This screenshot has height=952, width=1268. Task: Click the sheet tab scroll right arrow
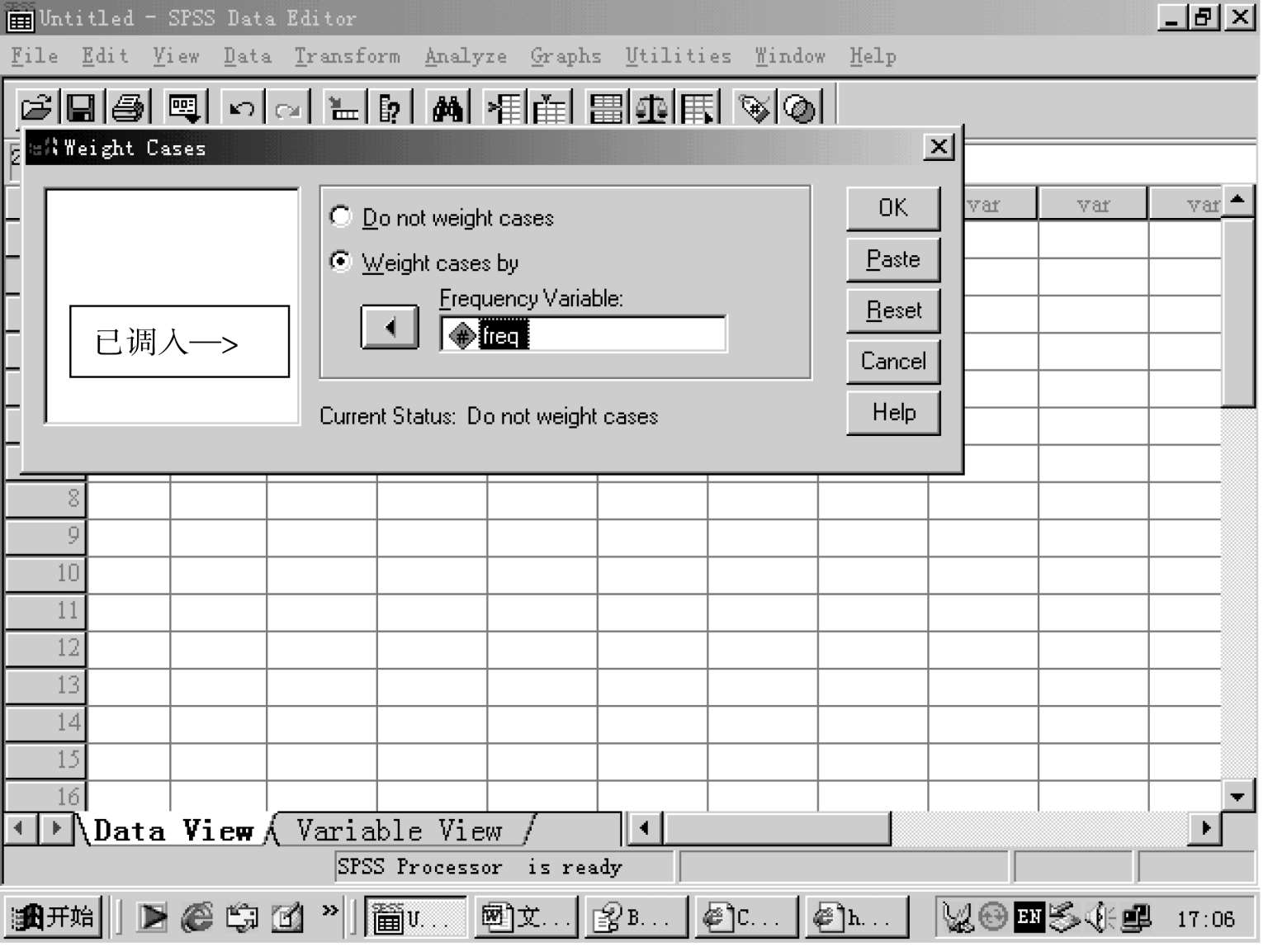click(x=56, y=828)
